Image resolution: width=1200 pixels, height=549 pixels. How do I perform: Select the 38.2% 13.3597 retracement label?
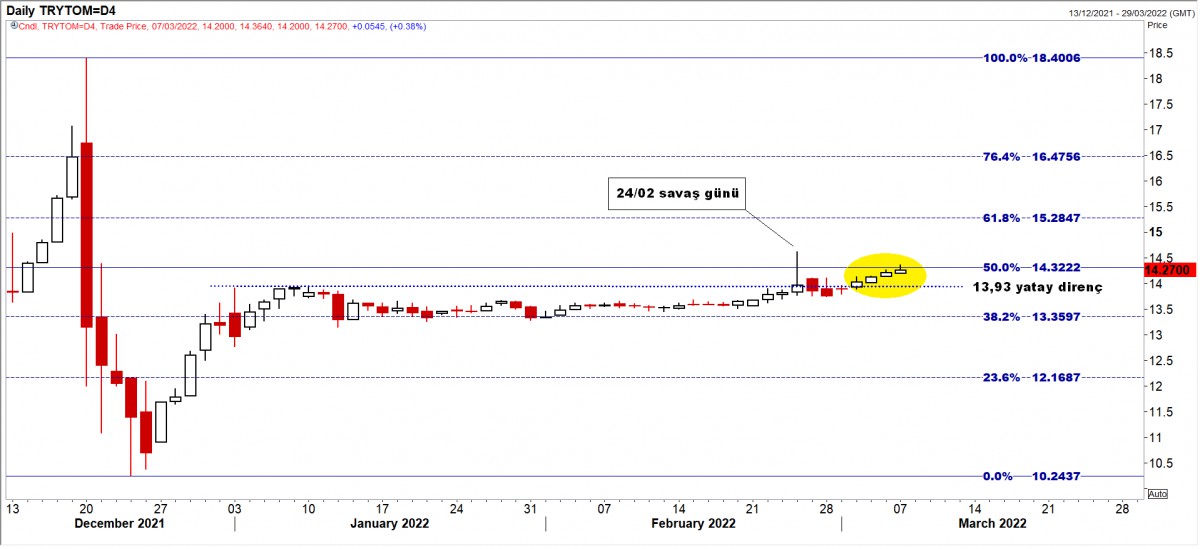click(1032, 317)
